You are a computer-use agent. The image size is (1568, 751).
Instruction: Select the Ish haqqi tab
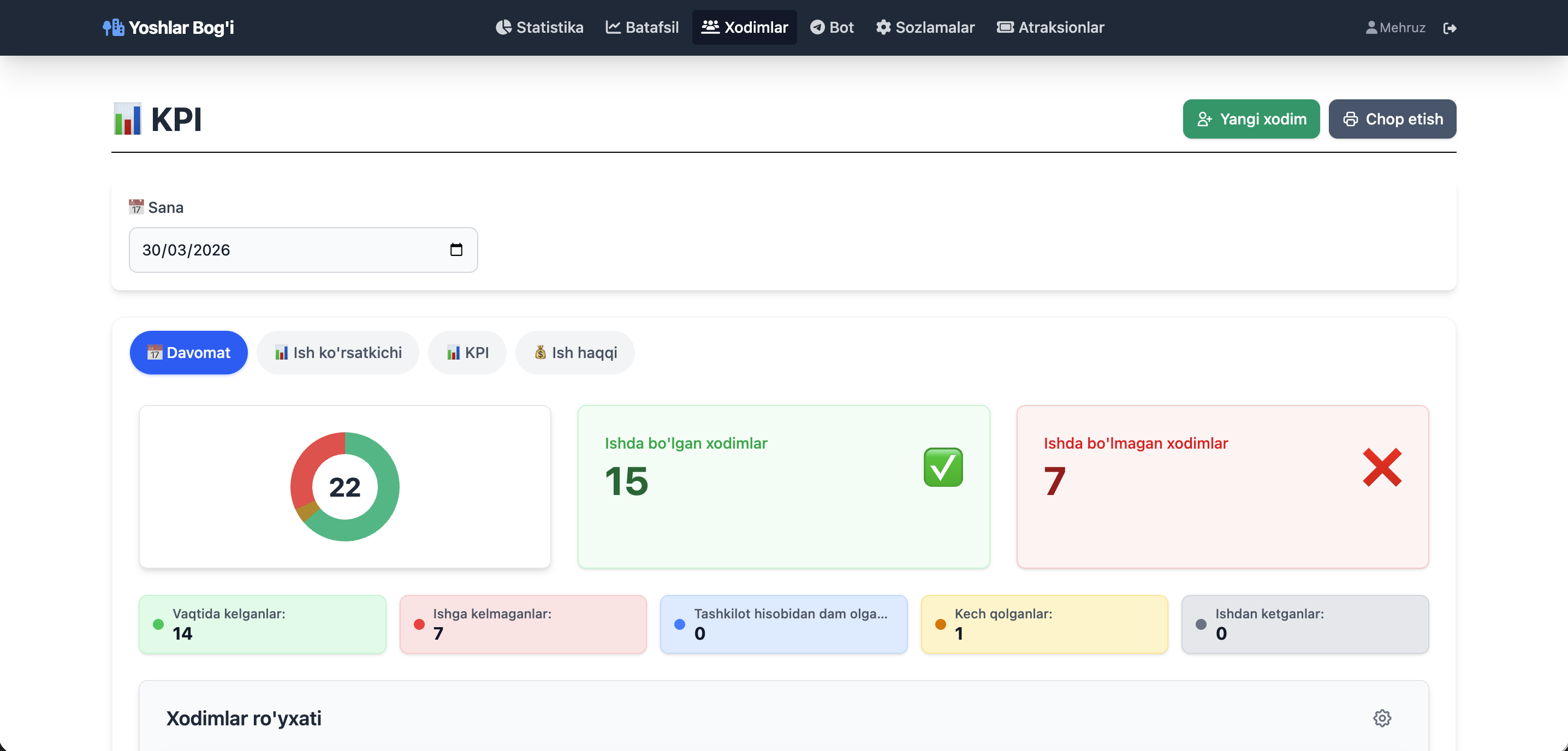[x=575, y=353]
